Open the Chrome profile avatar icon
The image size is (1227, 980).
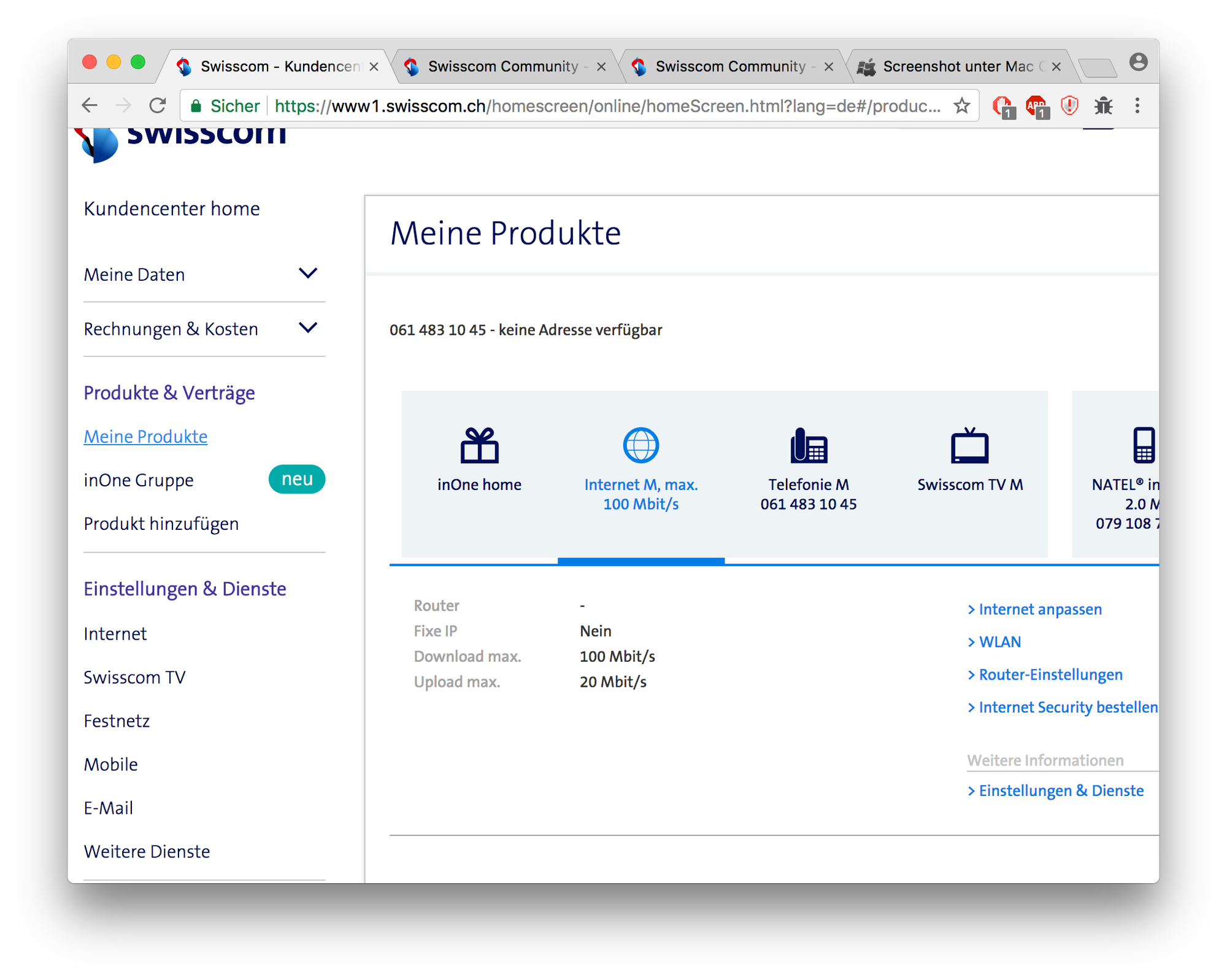click(1138, 62)
